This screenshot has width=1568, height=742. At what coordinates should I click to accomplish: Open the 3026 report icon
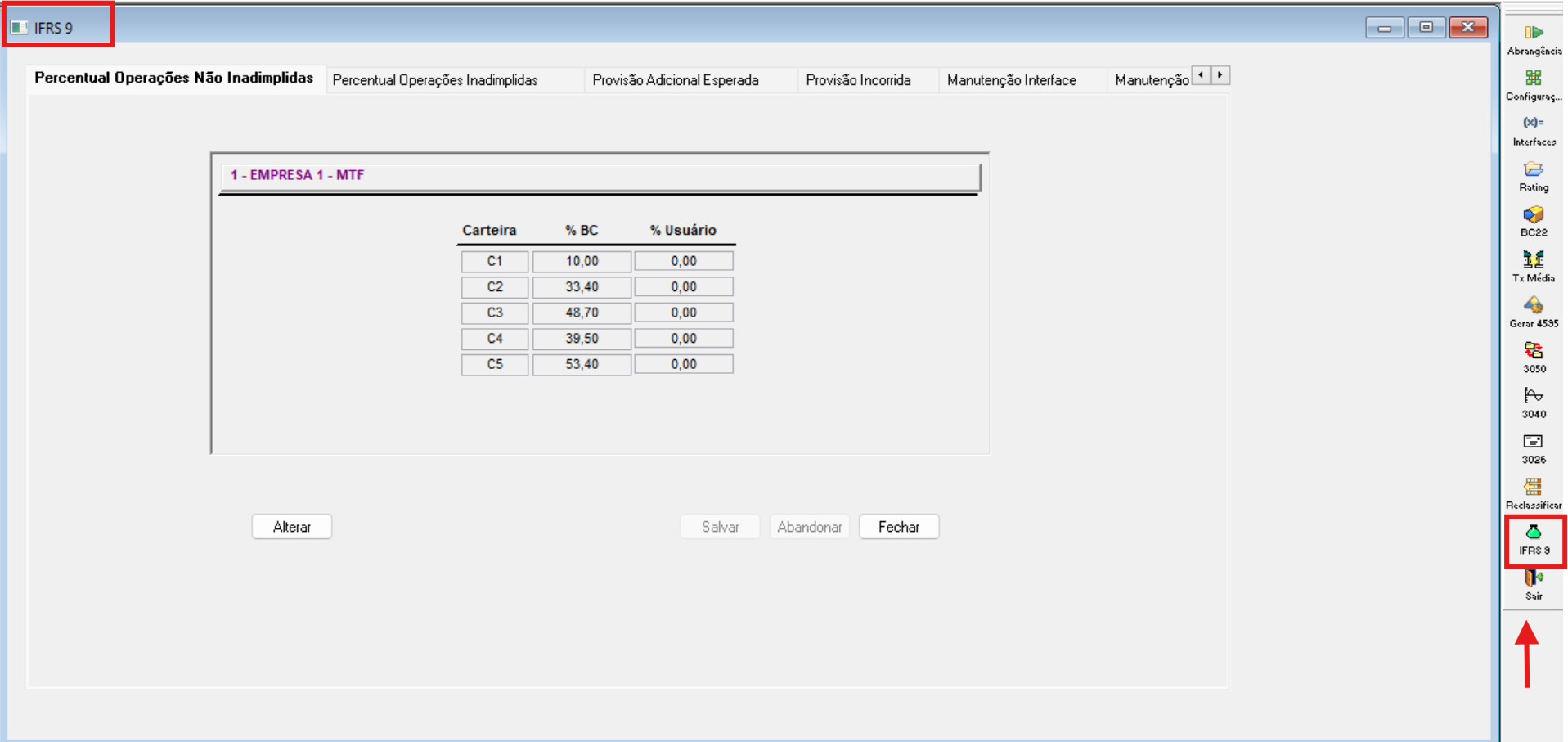click(x=1534, y=448)
